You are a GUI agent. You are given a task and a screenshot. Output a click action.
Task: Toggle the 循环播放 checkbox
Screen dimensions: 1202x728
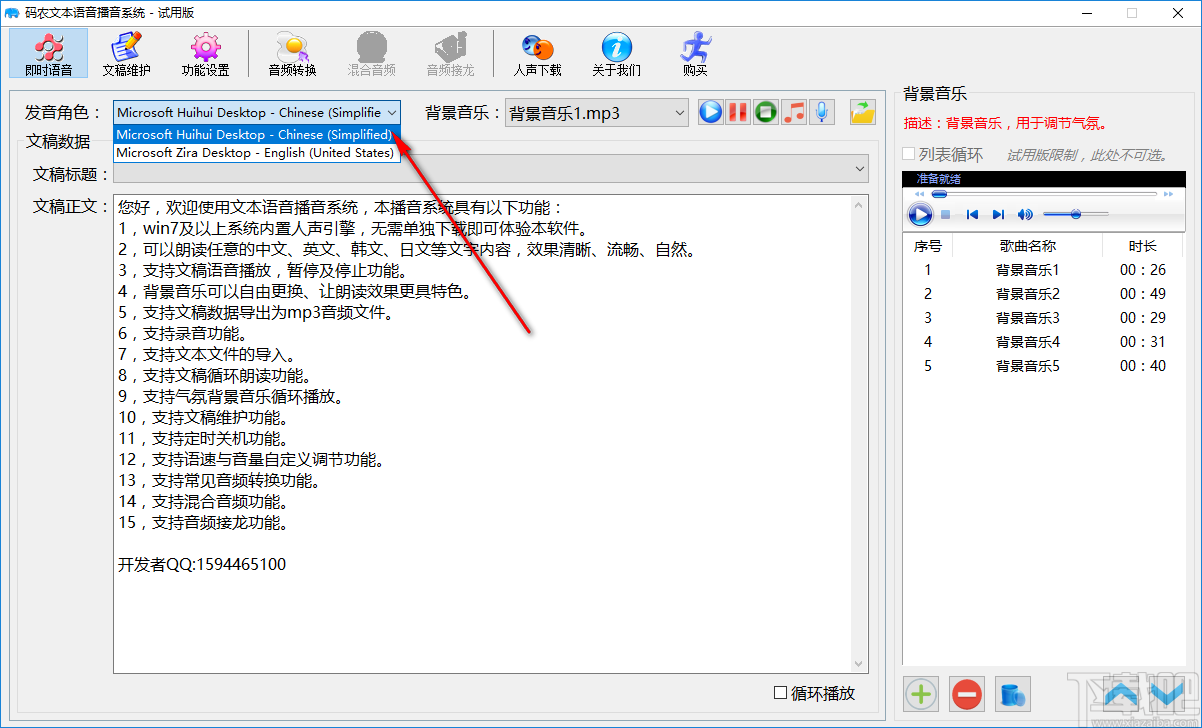(x=781, y=693)
